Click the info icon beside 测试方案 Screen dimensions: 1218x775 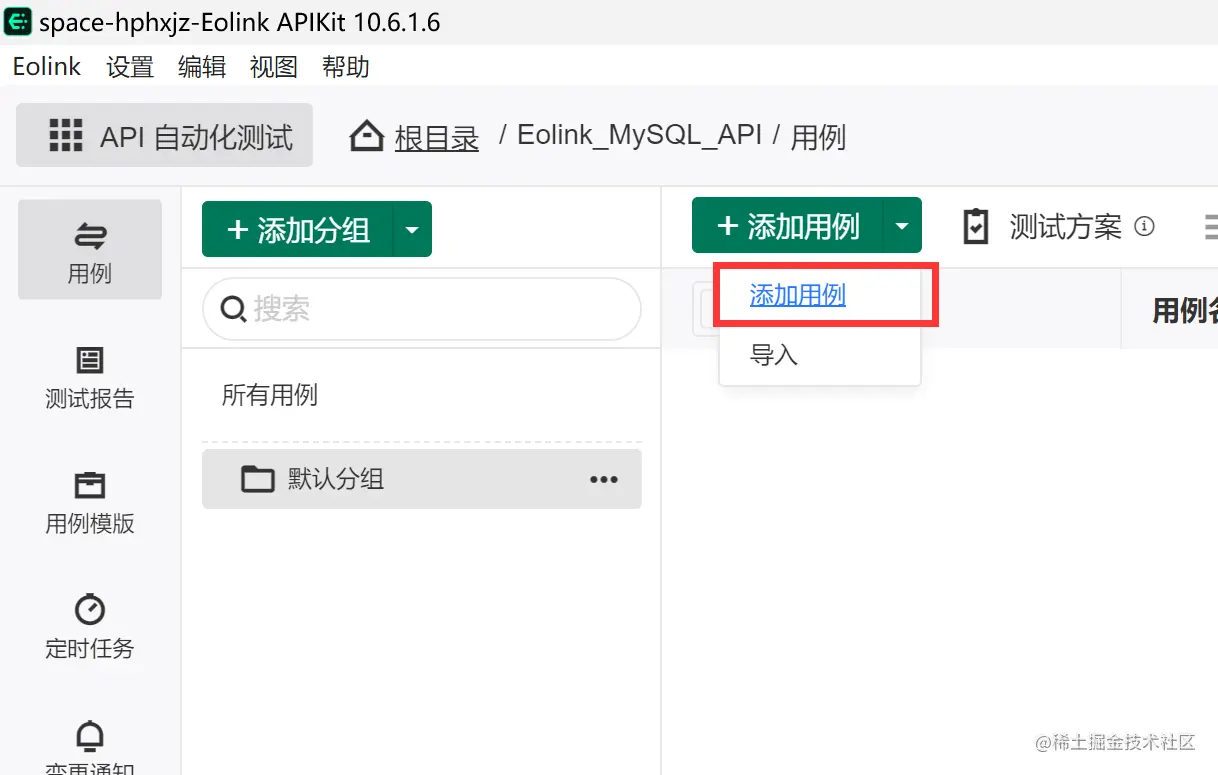click(x=1144, y=226)
